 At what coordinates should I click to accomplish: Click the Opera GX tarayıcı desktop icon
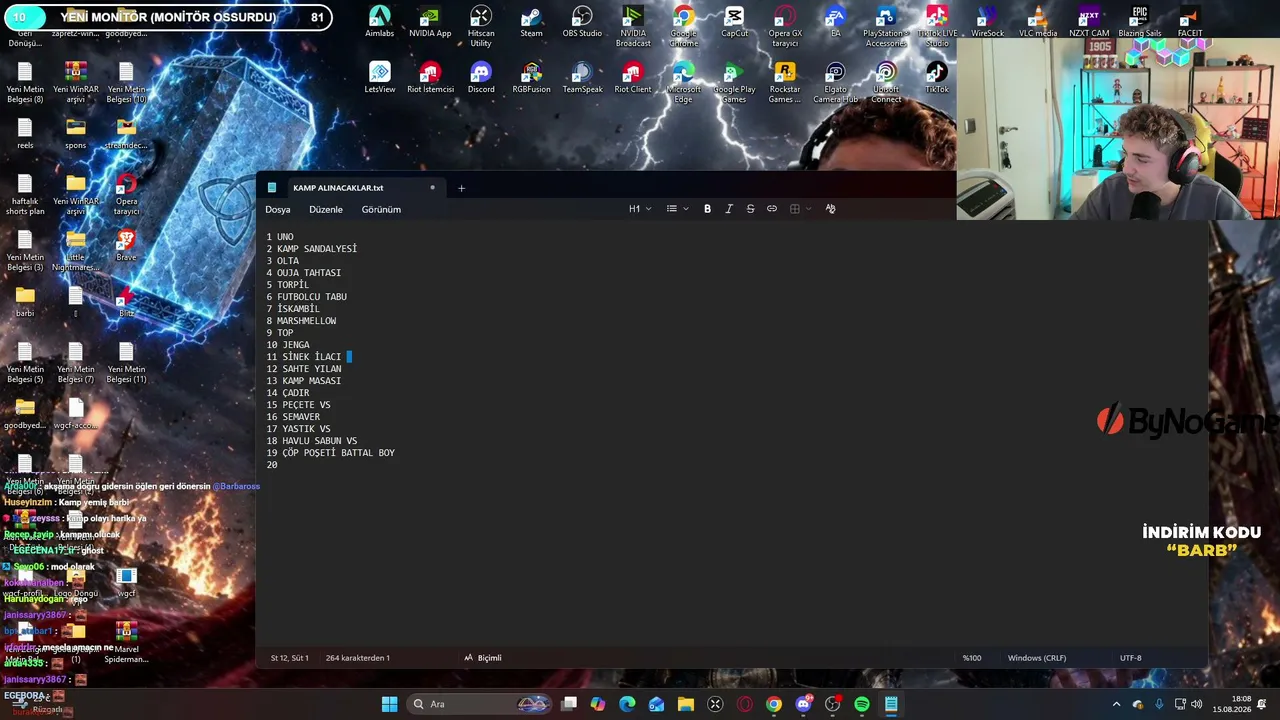coord(785,26)
